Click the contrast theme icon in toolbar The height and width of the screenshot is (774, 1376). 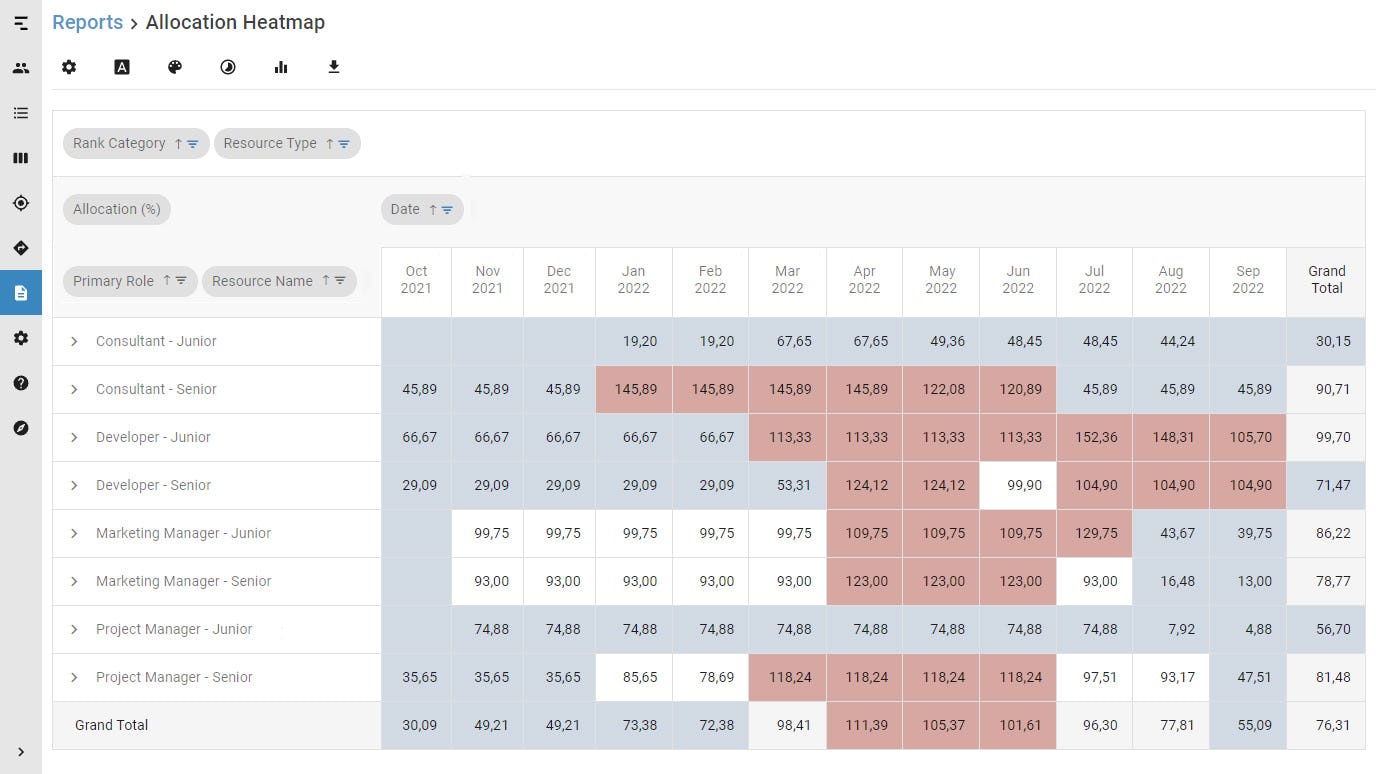227,67
